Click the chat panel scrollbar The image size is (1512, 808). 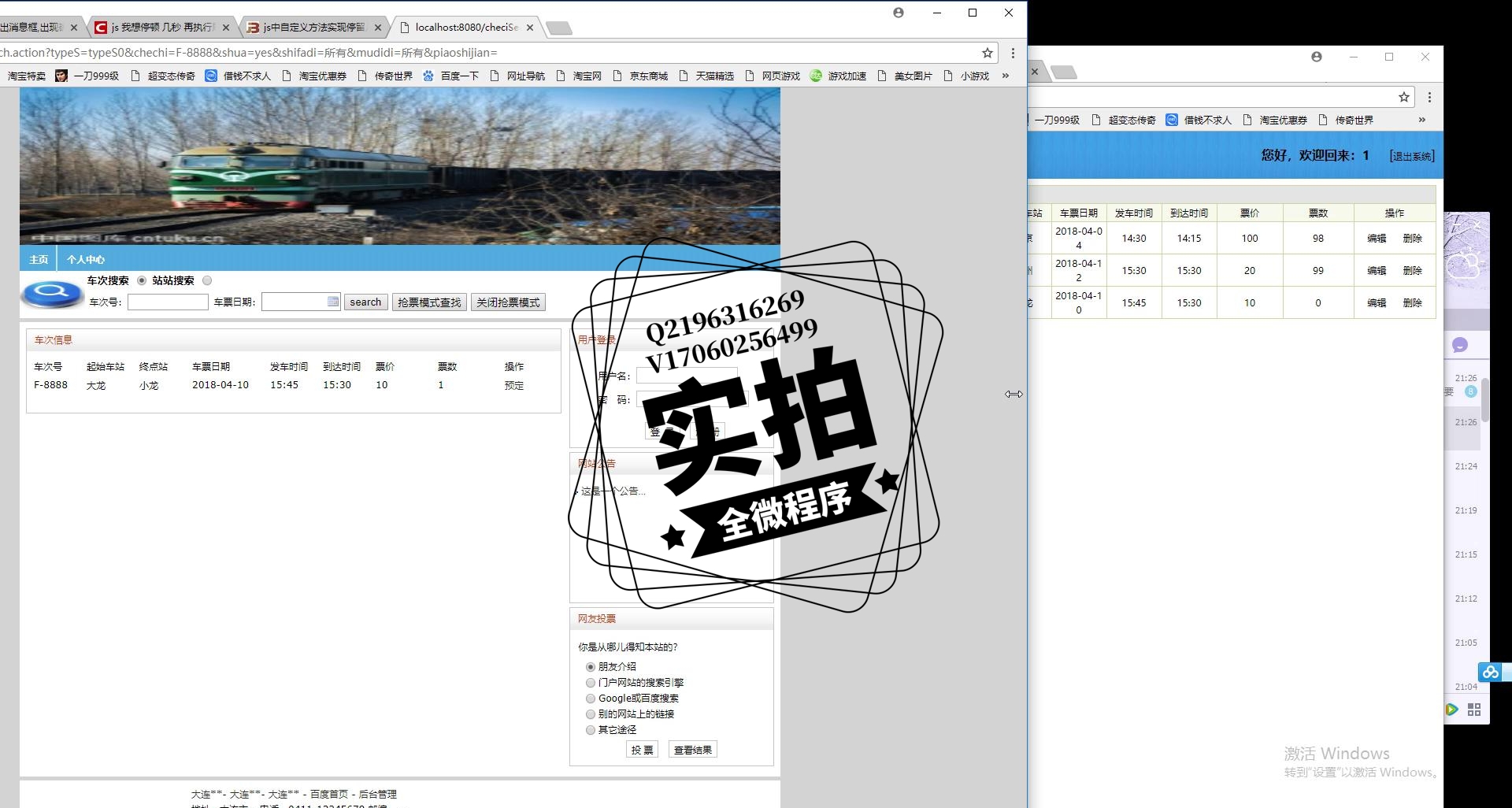pyautogui.click(x=1485, y=400)
